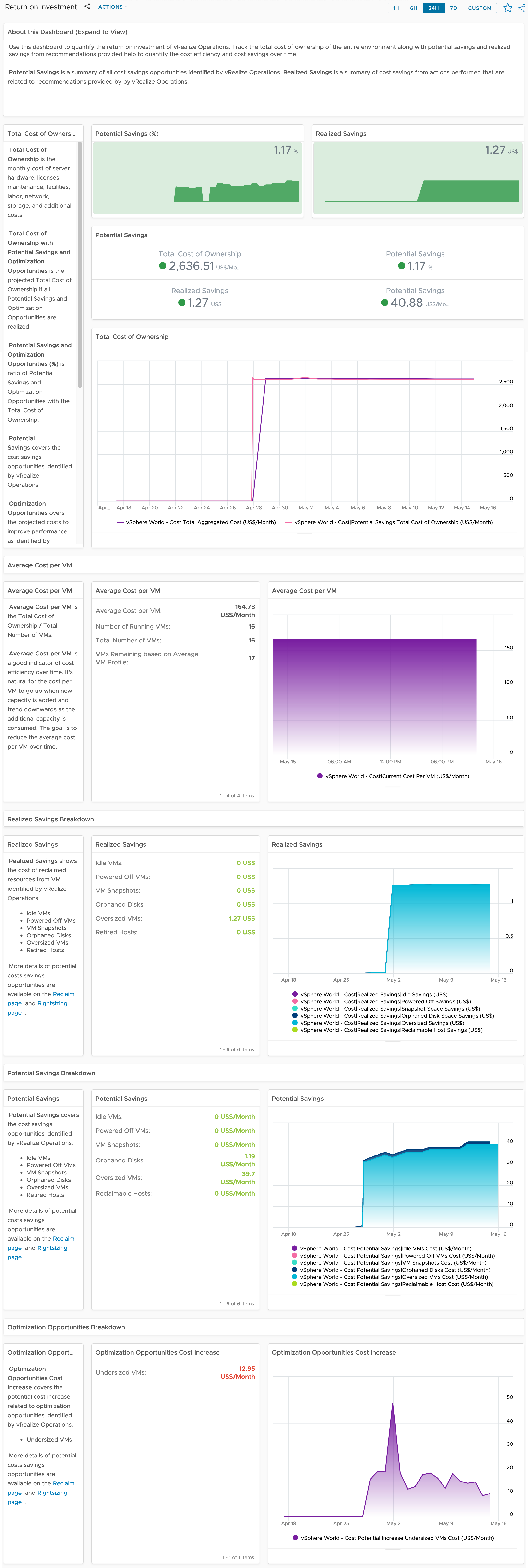Click the Total Cost of Ownership chart title
This screenshot has width=528, height=1568.
(132, 337)
